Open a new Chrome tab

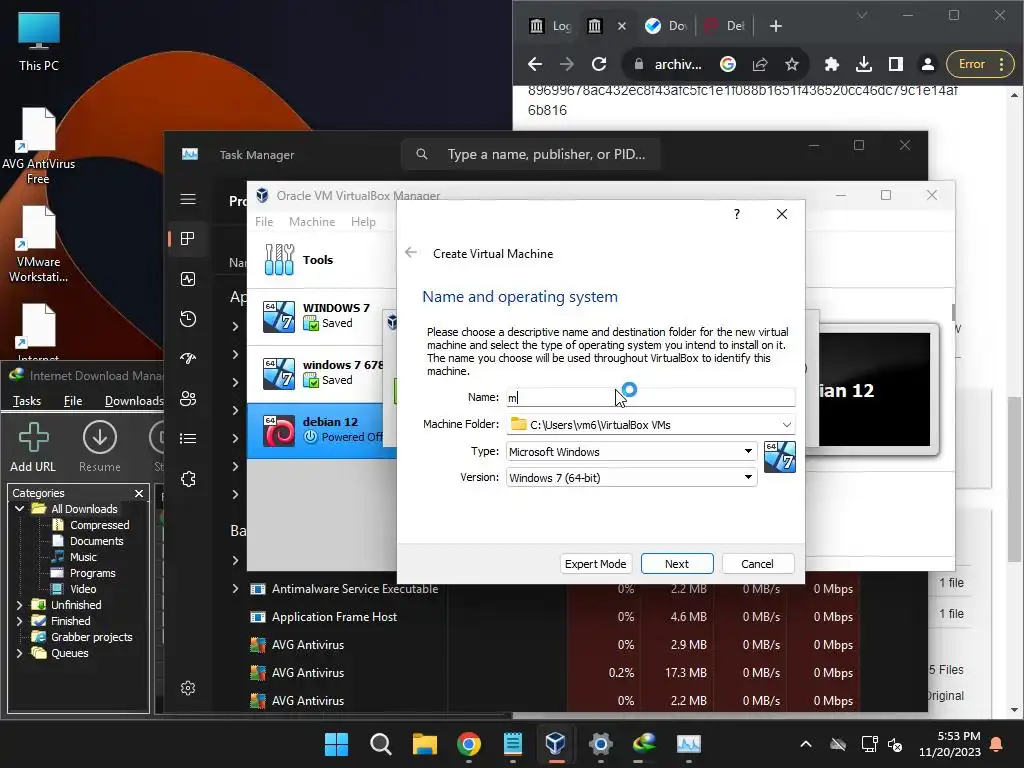776,26
